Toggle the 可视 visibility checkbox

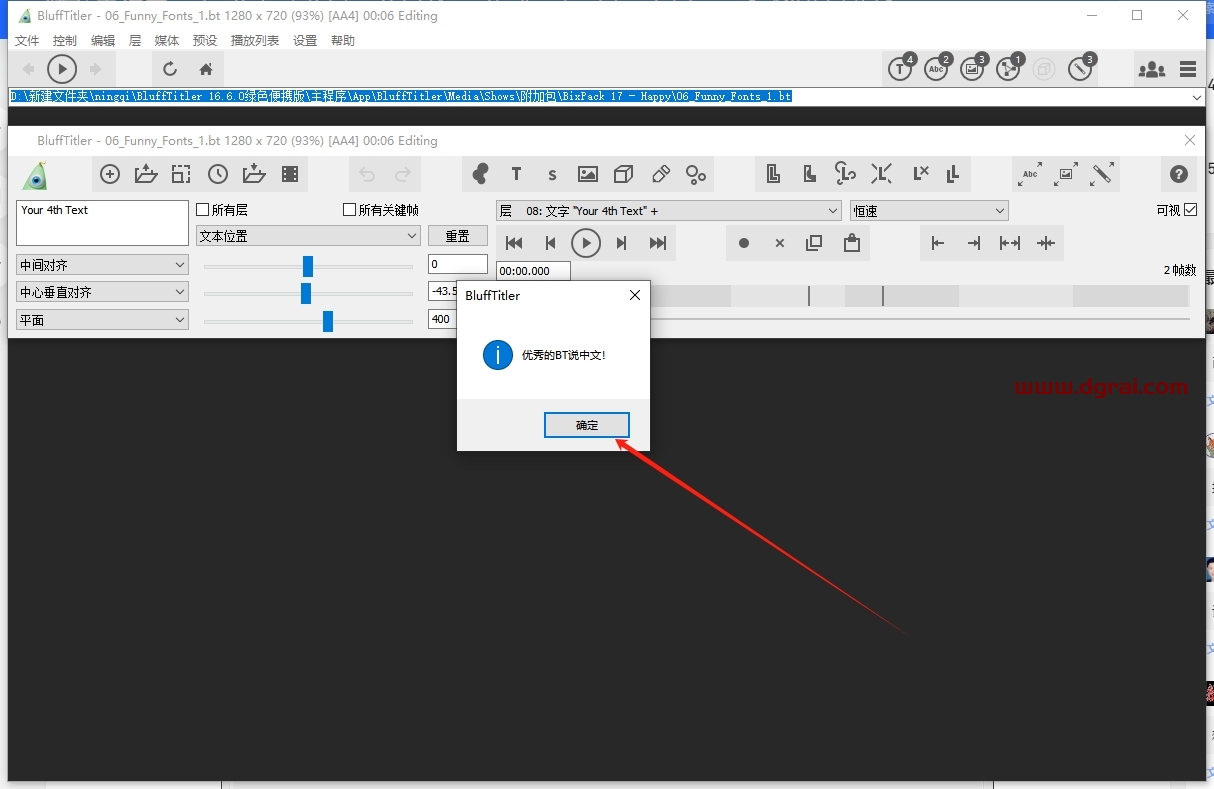point(1190,210)
